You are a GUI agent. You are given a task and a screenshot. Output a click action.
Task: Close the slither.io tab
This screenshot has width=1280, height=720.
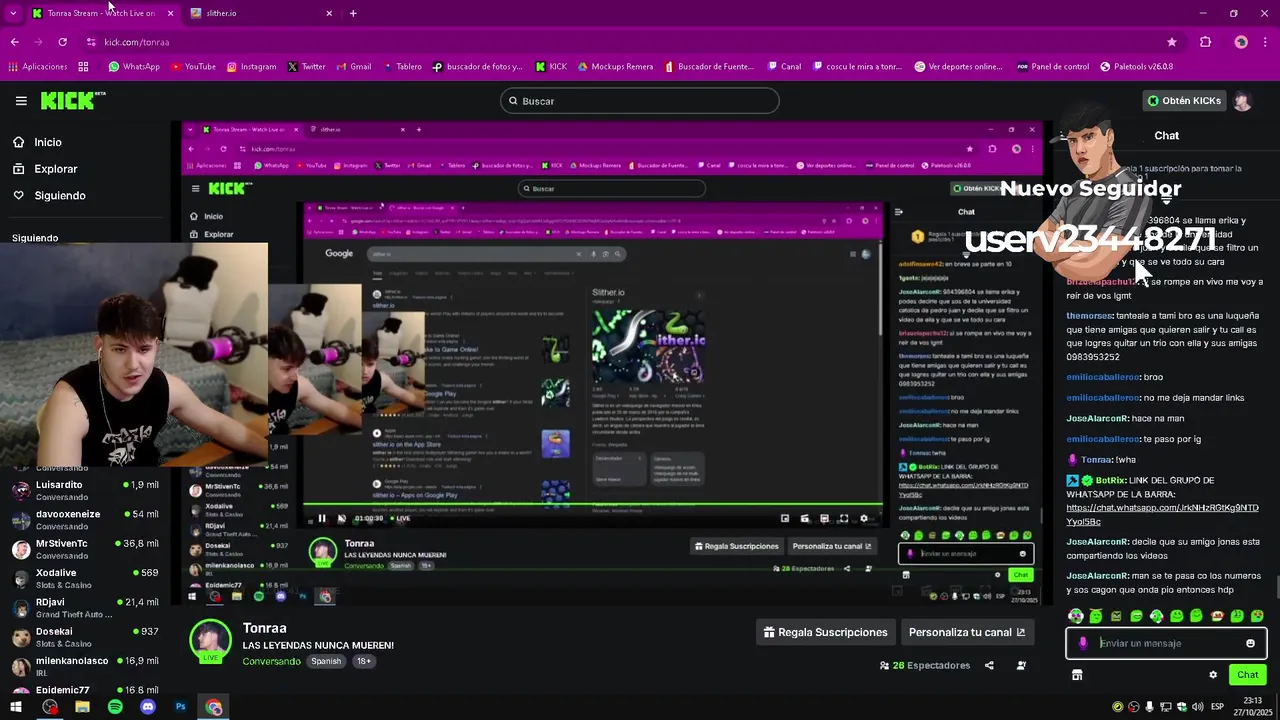pos(329,13)
